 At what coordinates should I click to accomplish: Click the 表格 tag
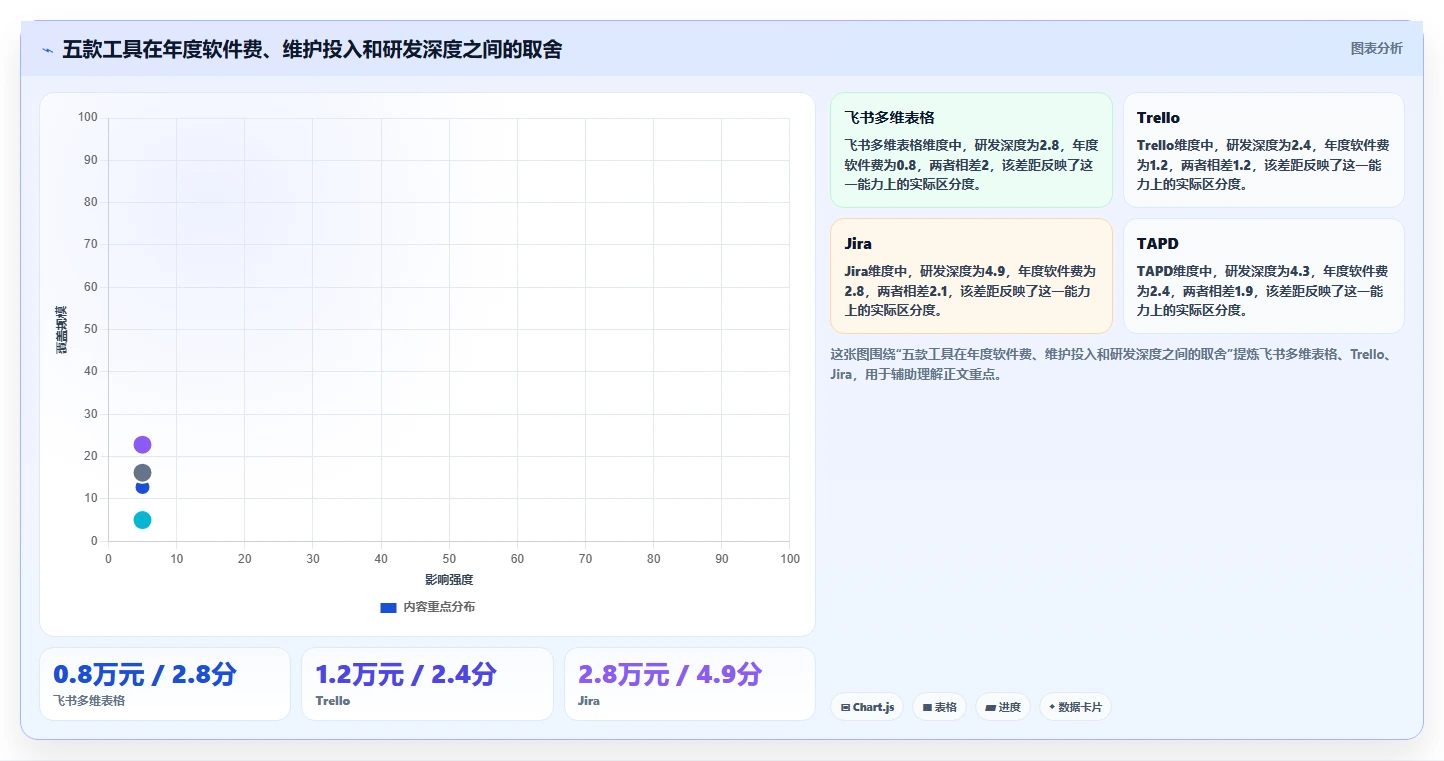pyautogui.click(x=939, y=707)
